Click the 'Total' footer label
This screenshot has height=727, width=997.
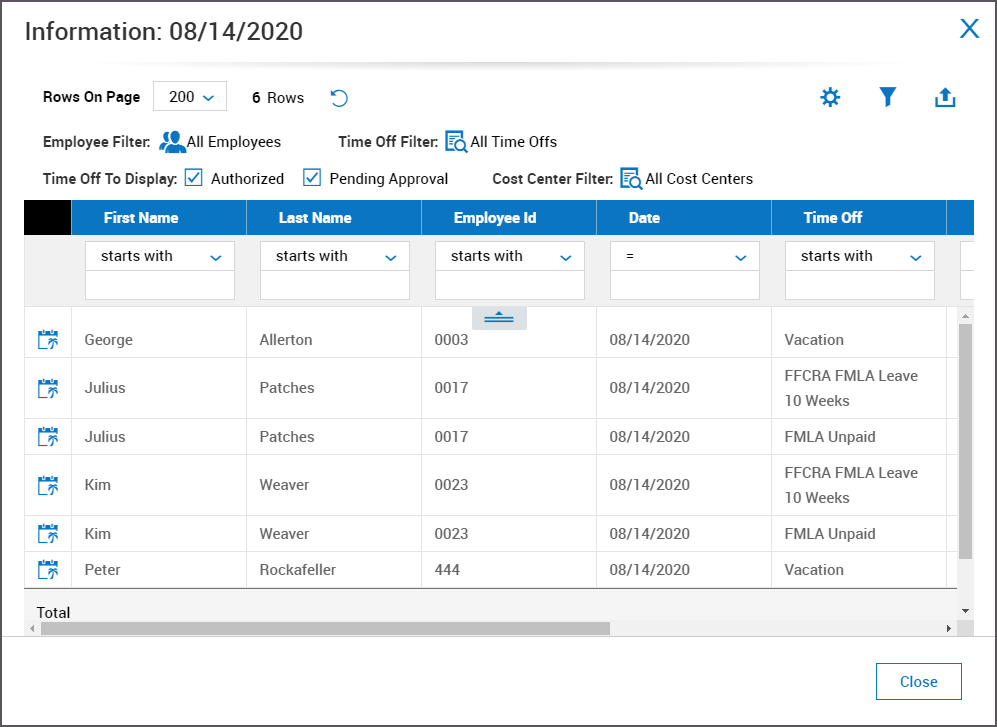53,613
